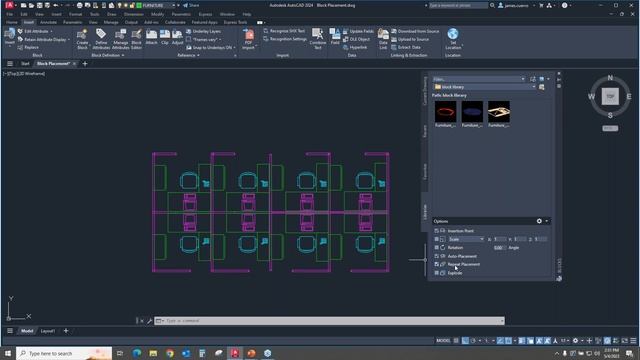
Task: Toggle the grid display in status bar
Action: click(x=456, y=340)
